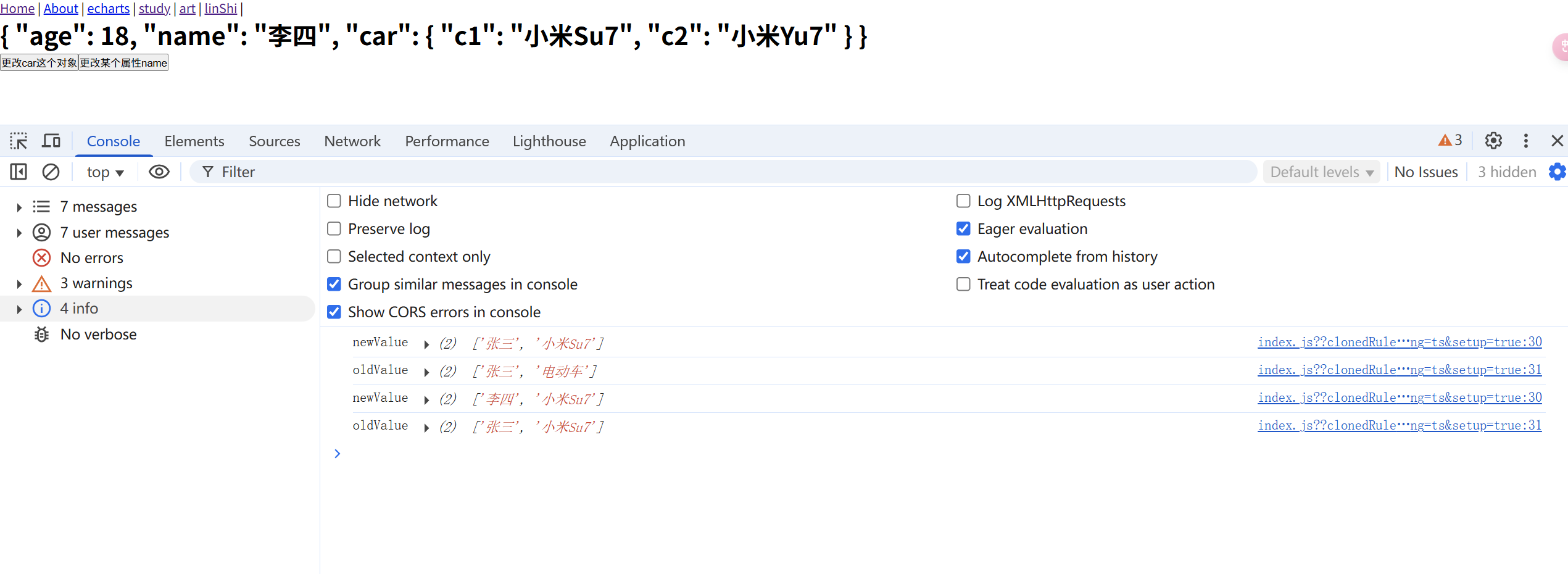
Task: Open the echarts navigation link
Action: click(x=109, y=9)
